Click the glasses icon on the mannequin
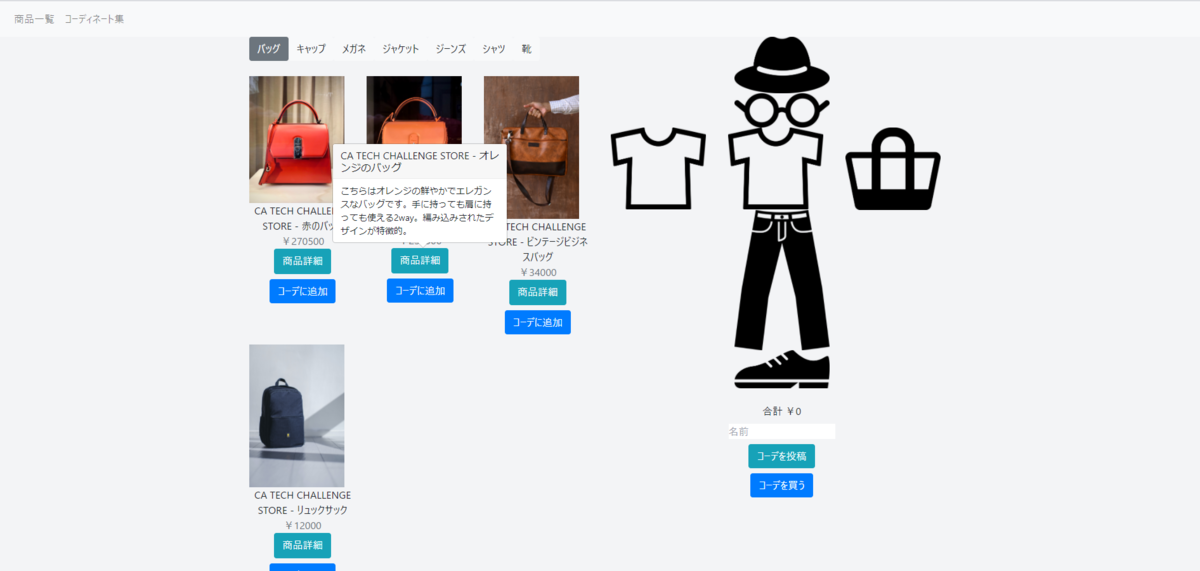The image size is (1200, 571). coord(782,108)
